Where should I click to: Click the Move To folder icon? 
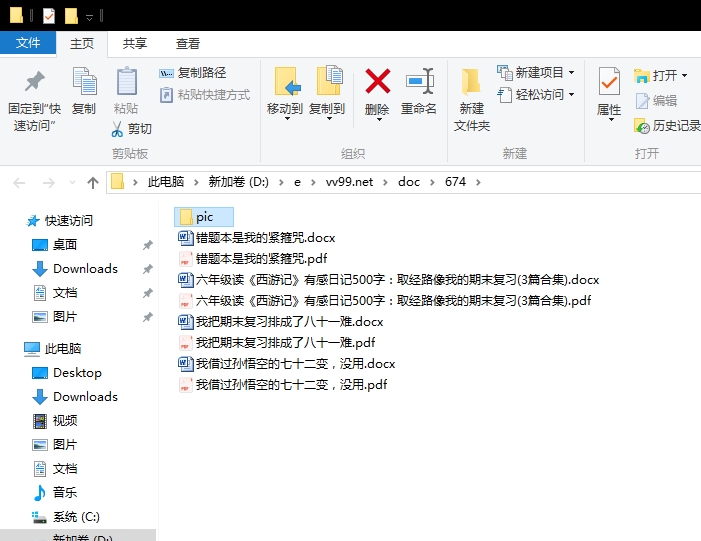286,81
